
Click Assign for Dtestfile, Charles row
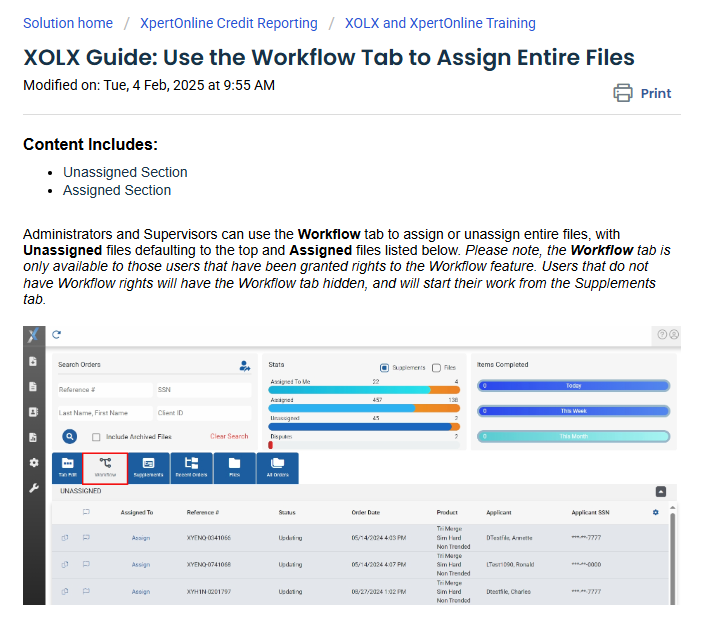click(x=141, y=591)
